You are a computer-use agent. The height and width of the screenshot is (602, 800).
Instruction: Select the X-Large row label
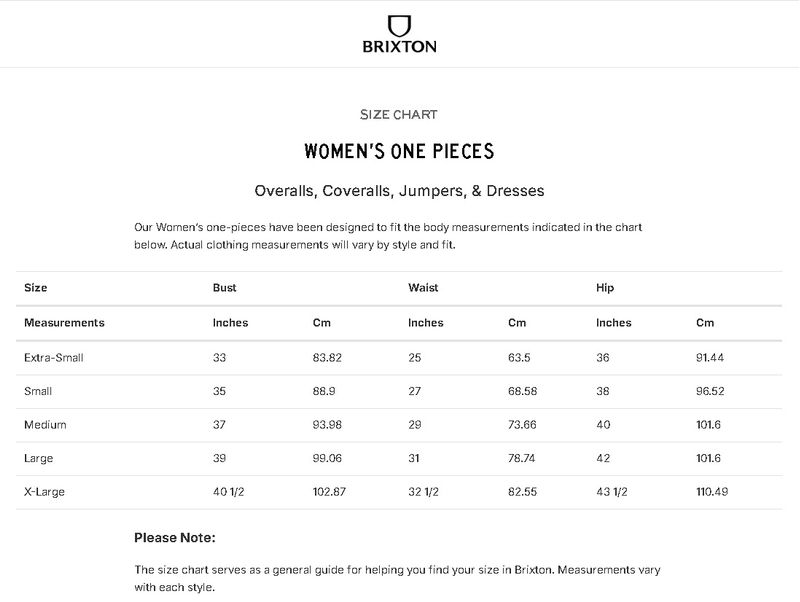46,492
